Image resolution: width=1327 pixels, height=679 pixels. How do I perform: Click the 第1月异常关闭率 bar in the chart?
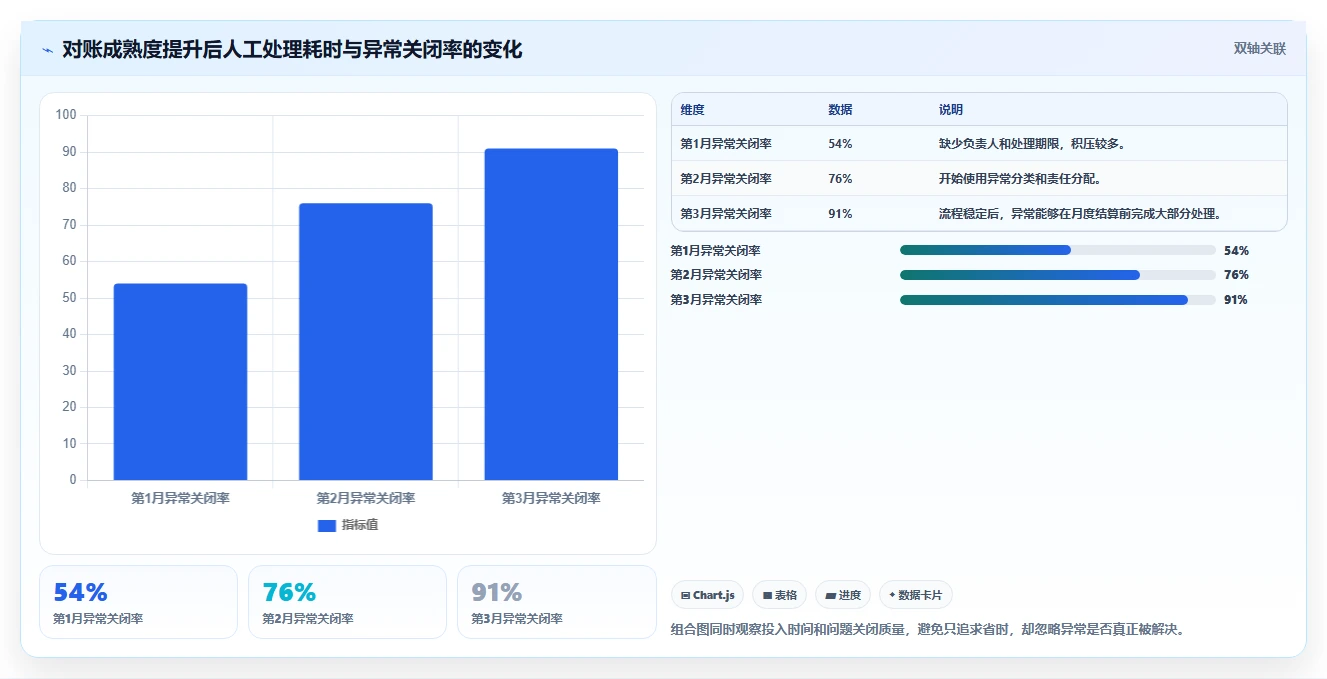tap(180, 382)
